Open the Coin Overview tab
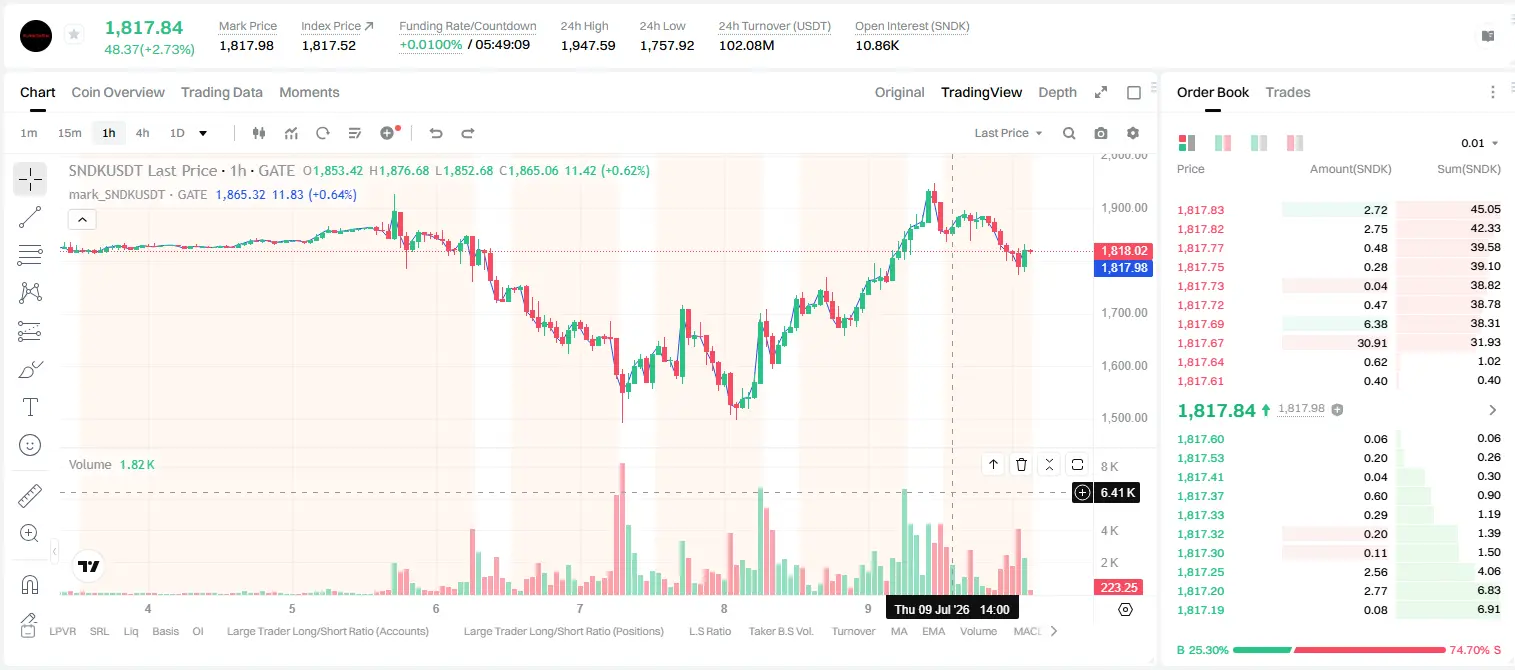This screenshot has height=670, width=1515. point(118,92)
